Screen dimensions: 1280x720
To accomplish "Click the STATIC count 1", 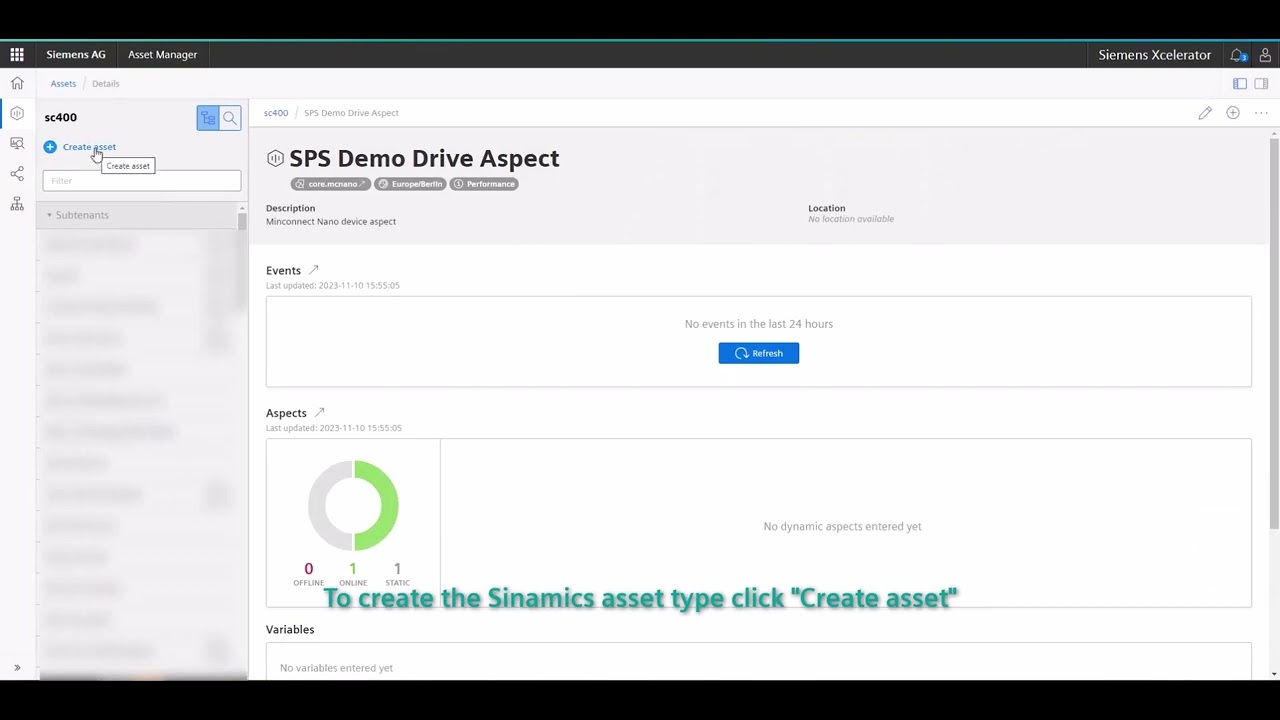I will (397, 569).
